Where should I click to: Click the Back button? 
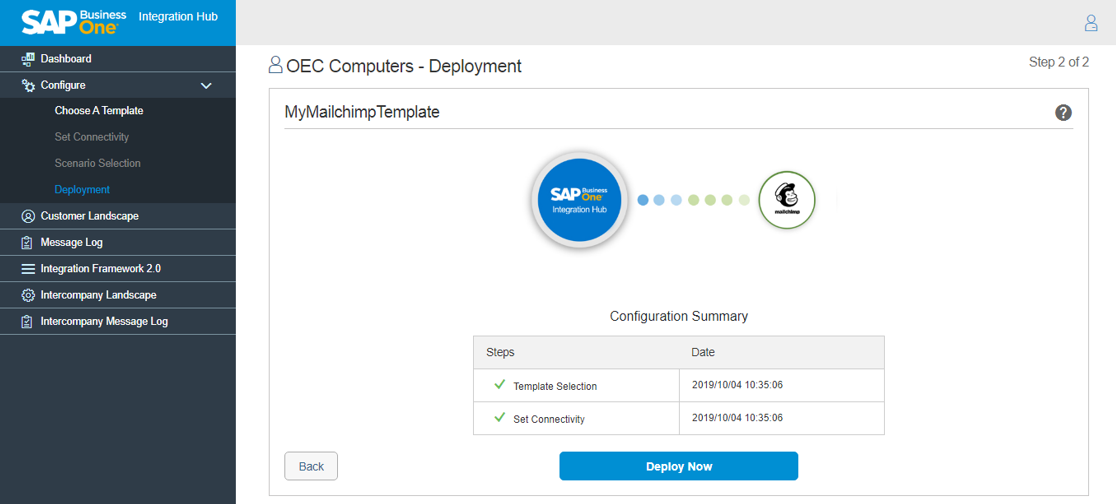coord(311,466)
